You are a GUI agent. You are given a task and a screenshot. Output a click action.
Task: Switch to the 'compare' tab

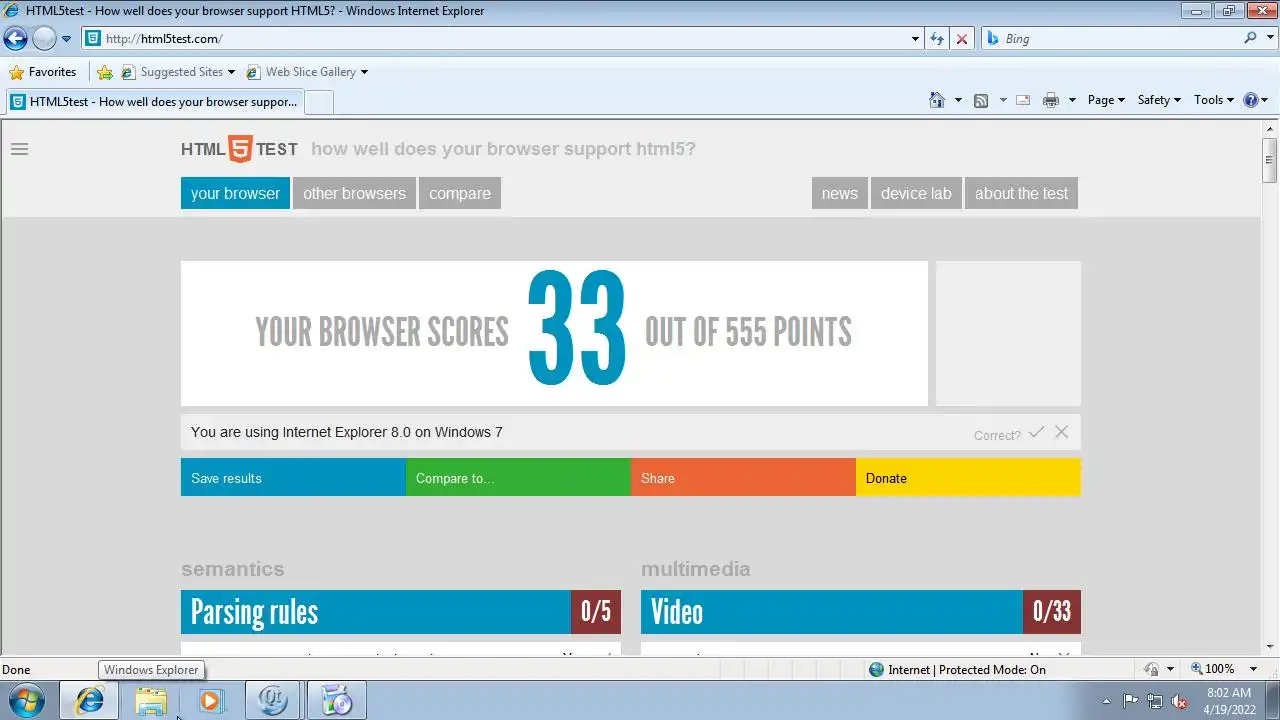(x=460, y=193)
